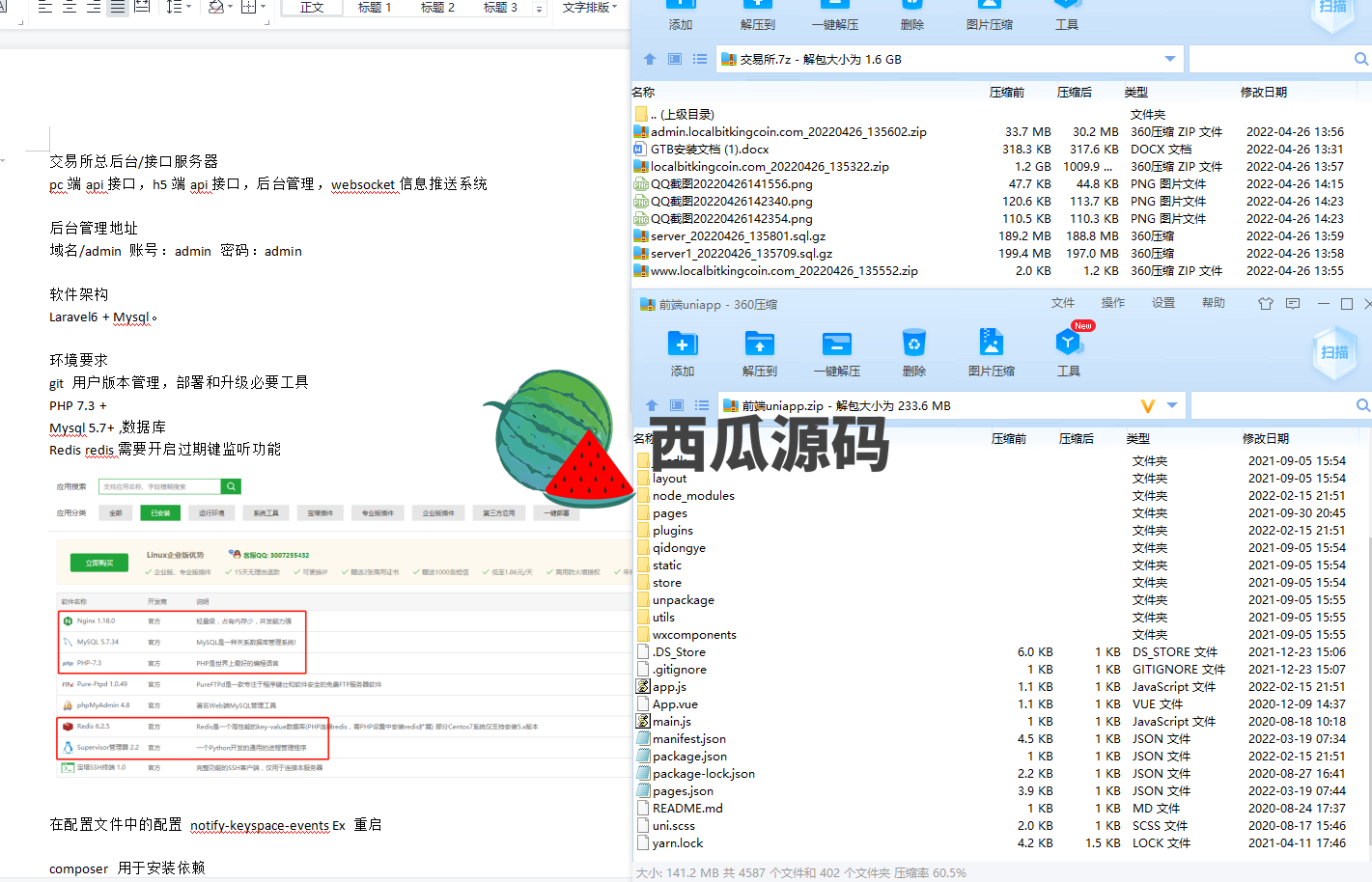Open the 设置 menu in 前端uniapp window
This screenshot has width=1372, height=882.
pyautogui.click(x=1163, y=303)
